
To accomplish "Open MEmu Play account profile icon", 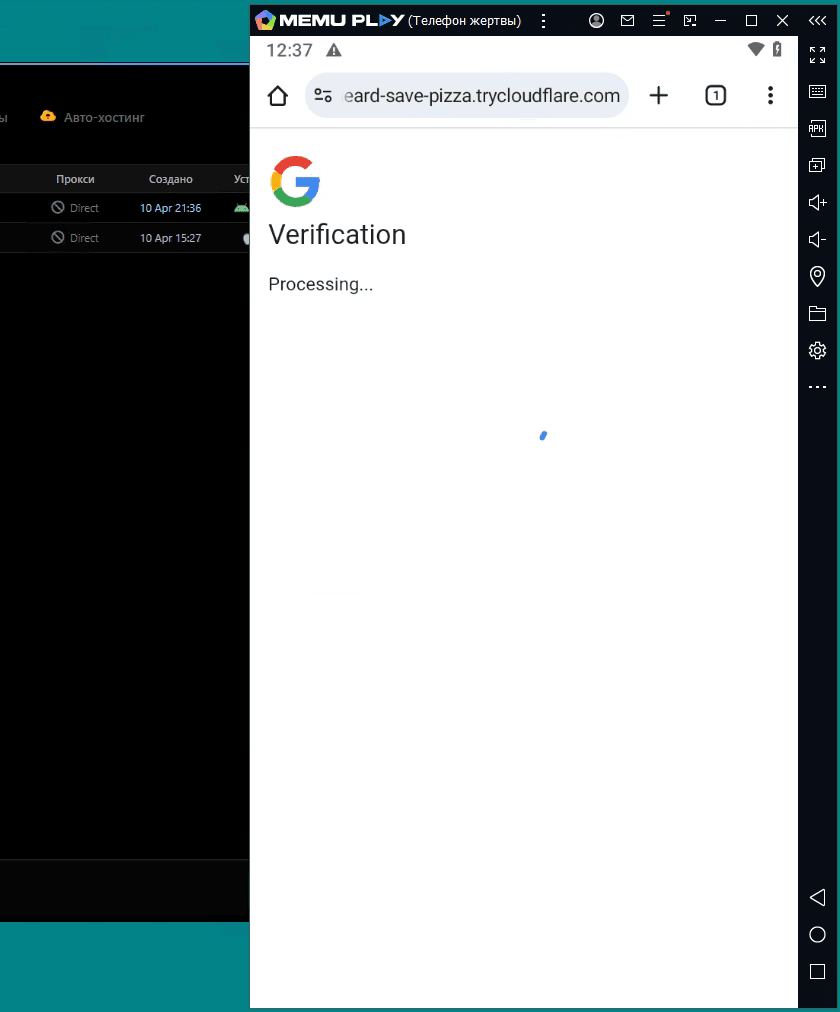I will point(596,21).
